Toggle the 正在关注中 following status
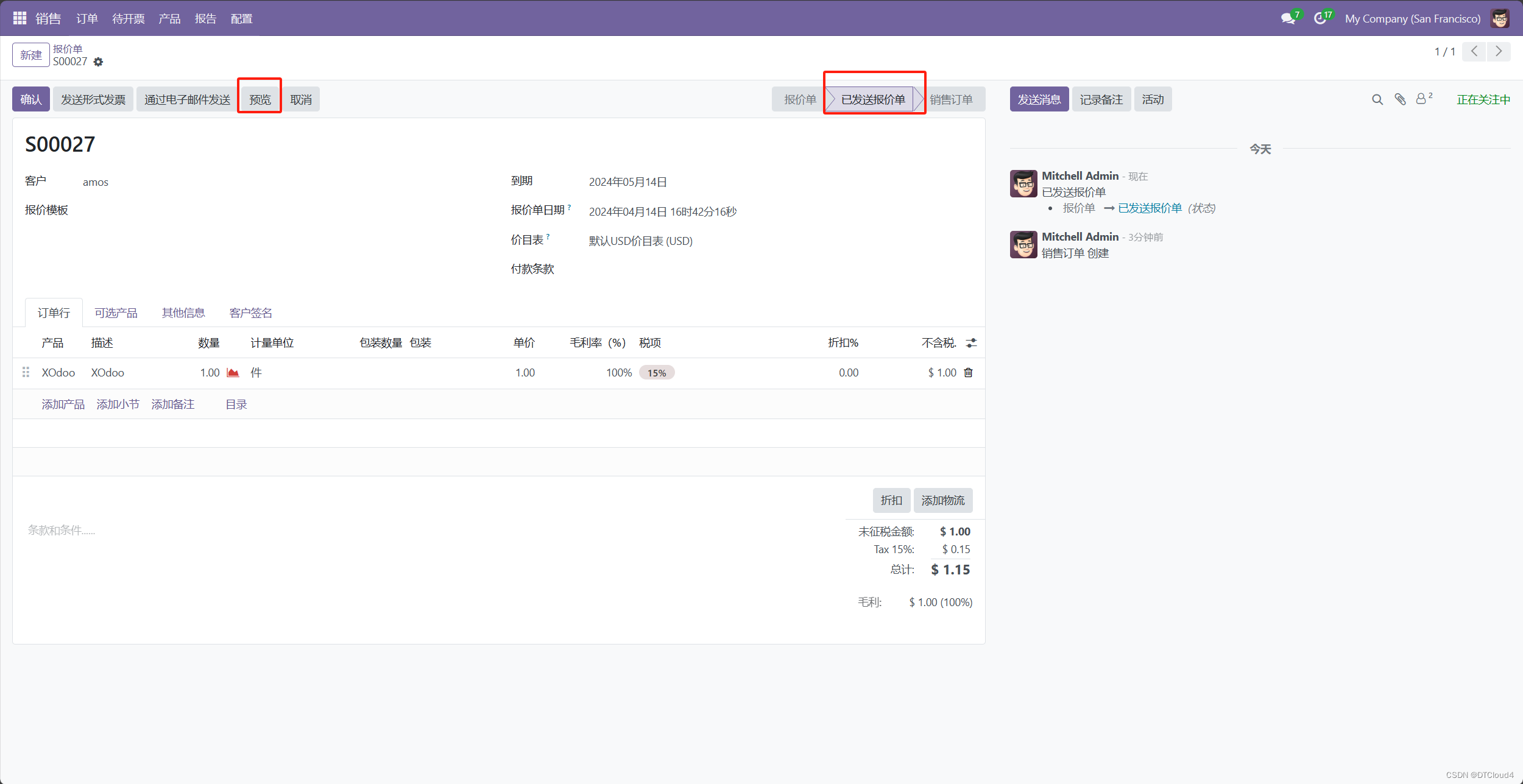The image size is (1523, 784). (x=1483, y=99)
